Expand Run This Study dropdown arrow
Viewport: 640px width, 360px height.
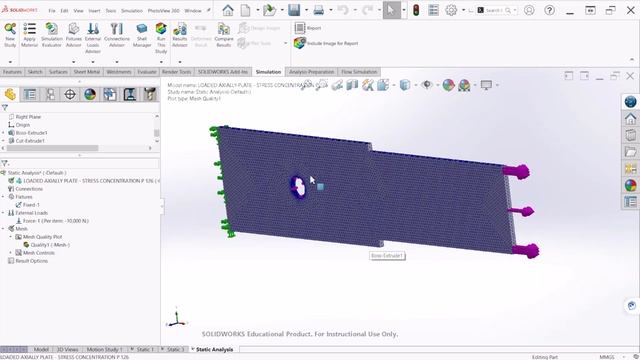(161, 62)
